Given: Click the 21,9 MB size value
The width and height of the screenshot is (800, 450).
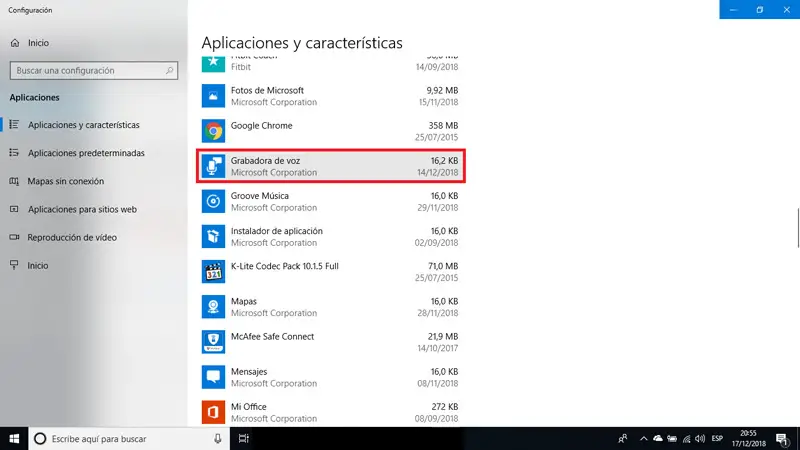Looking at the screenshot, I should [443, 337].
